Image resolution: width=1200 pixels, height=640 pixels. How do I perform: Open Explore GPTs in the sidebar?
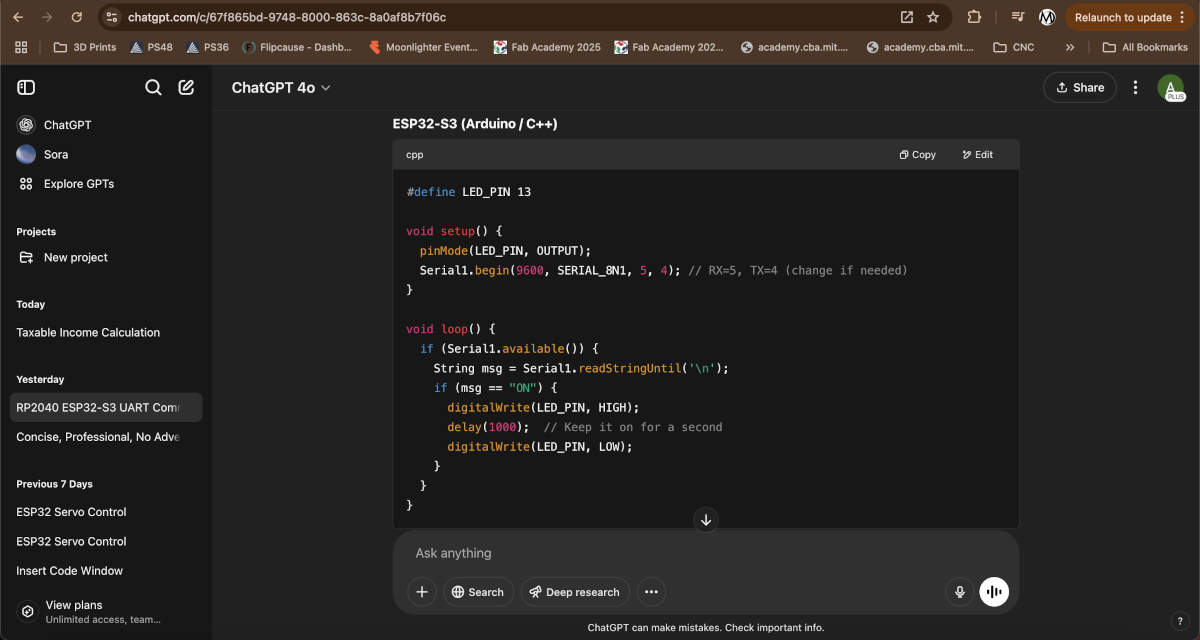click(105, 184)
